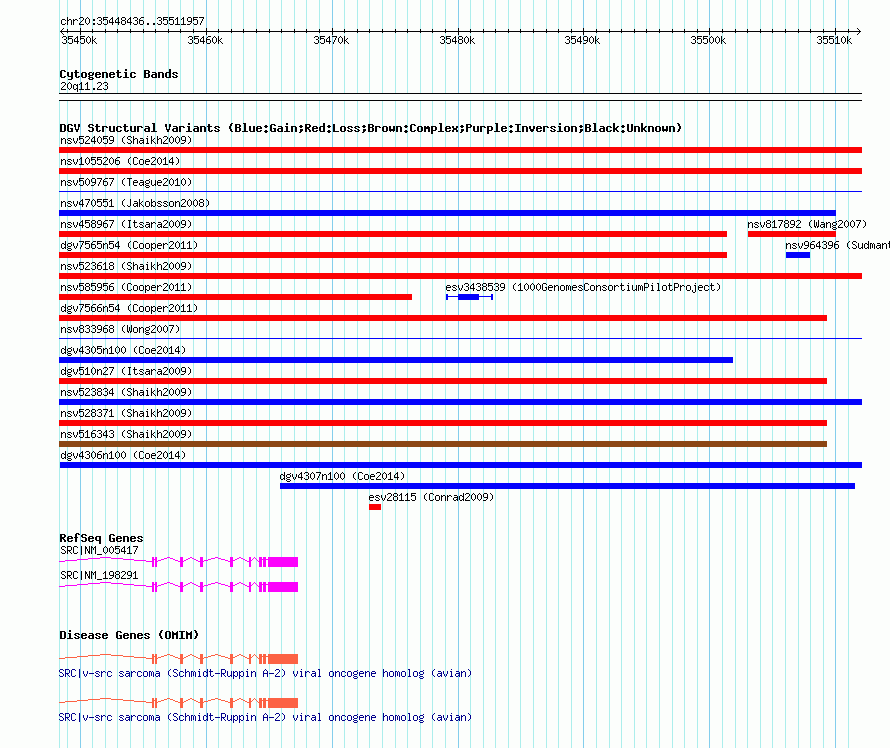Click the small red bar under esv28115
Image resolution: width=890 pixels, height=748 pixels.
tap(375, 507)
